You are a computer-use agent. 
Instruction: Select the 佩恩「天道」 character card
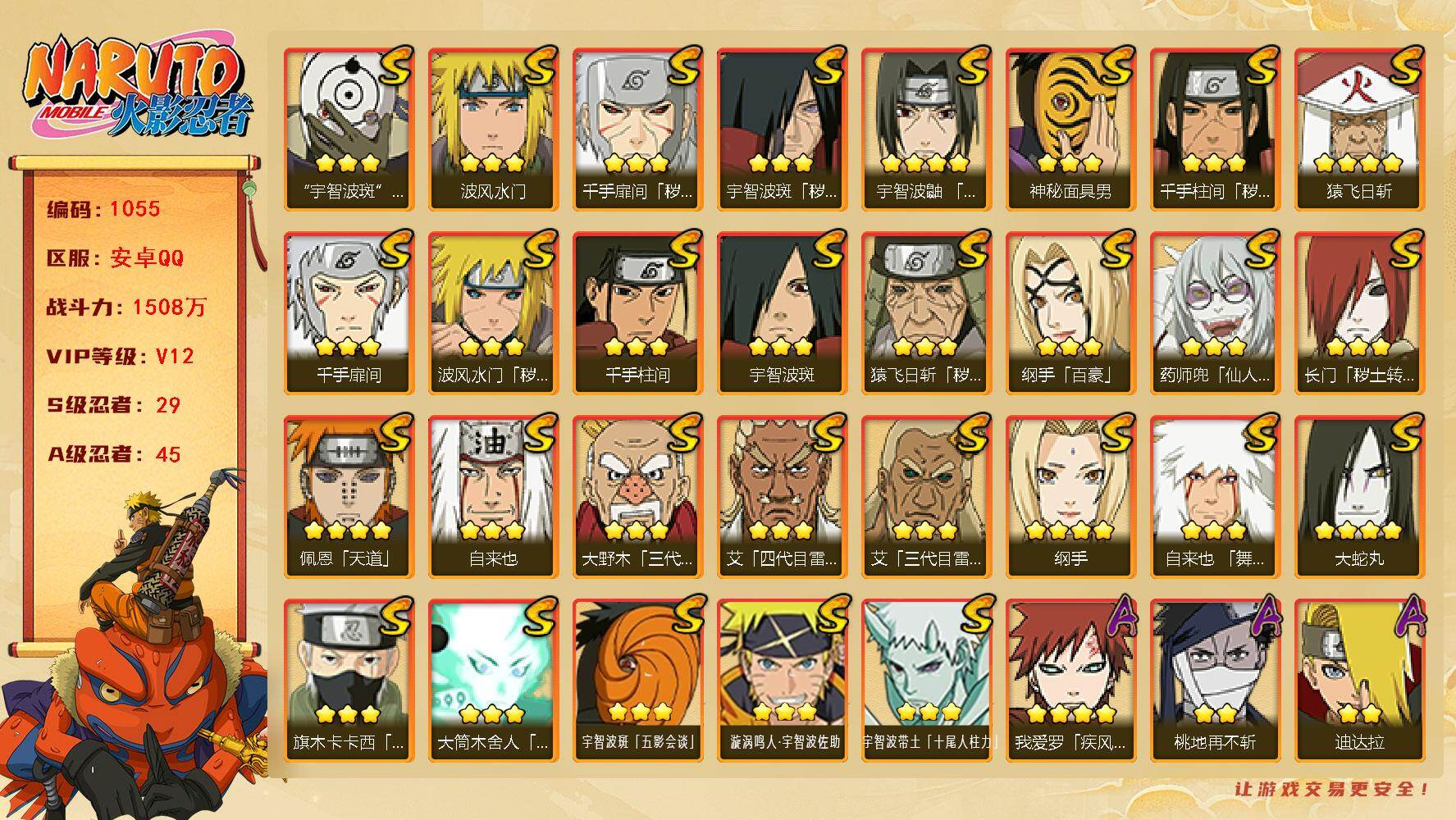click(349, 496)
